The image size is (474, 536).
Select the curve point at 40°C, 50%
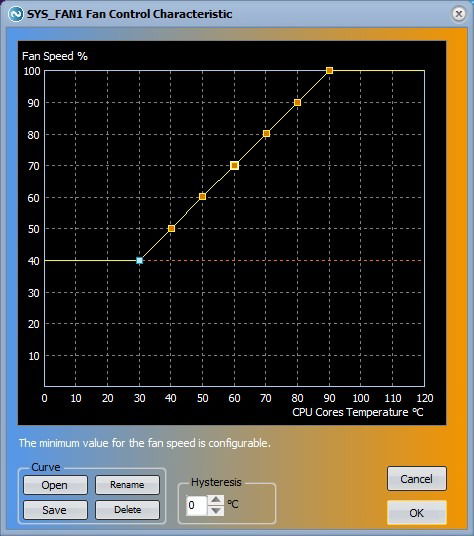[172, 228]
